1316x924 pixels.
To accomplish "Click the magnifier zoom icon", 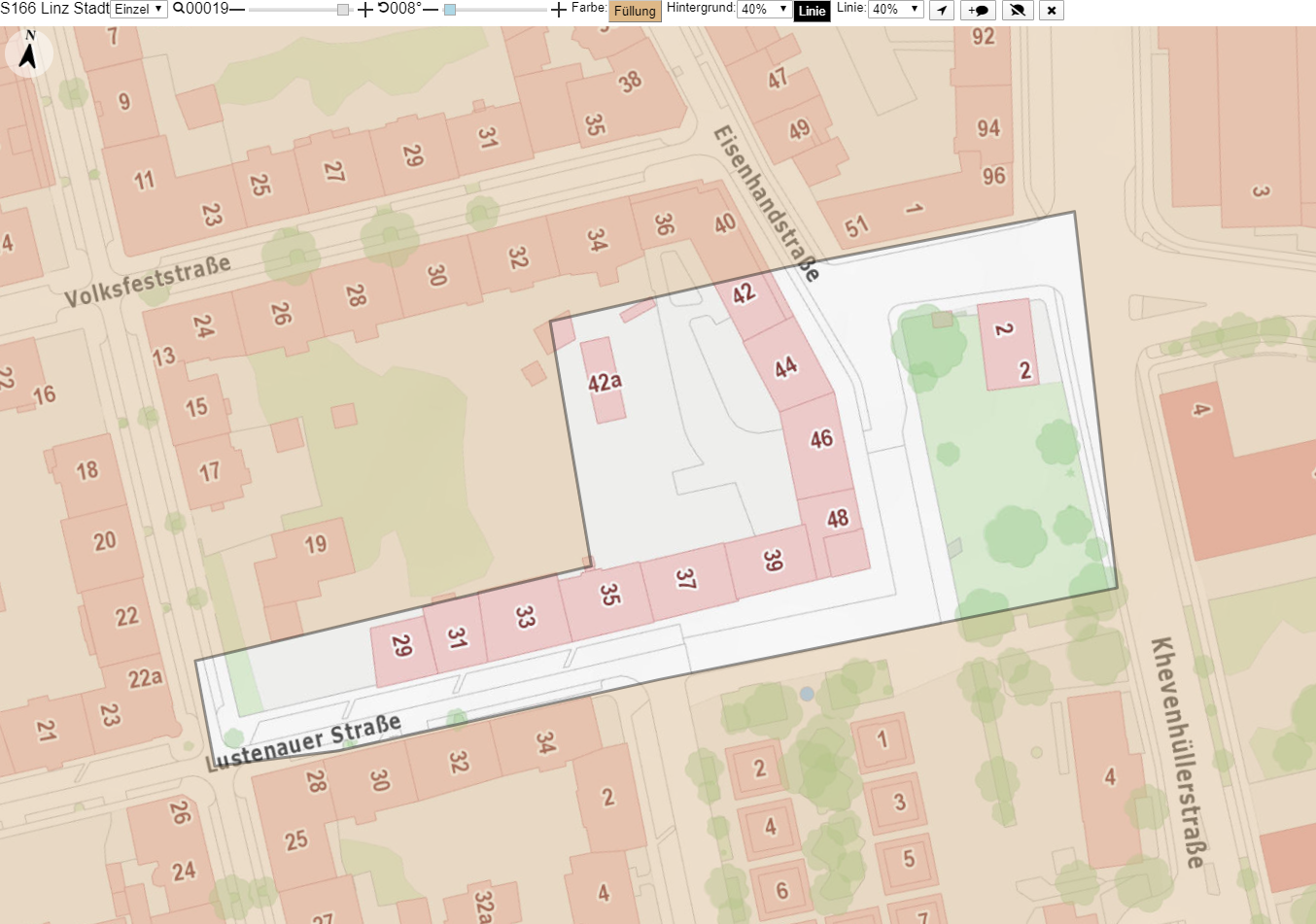I will pos(179,9).
